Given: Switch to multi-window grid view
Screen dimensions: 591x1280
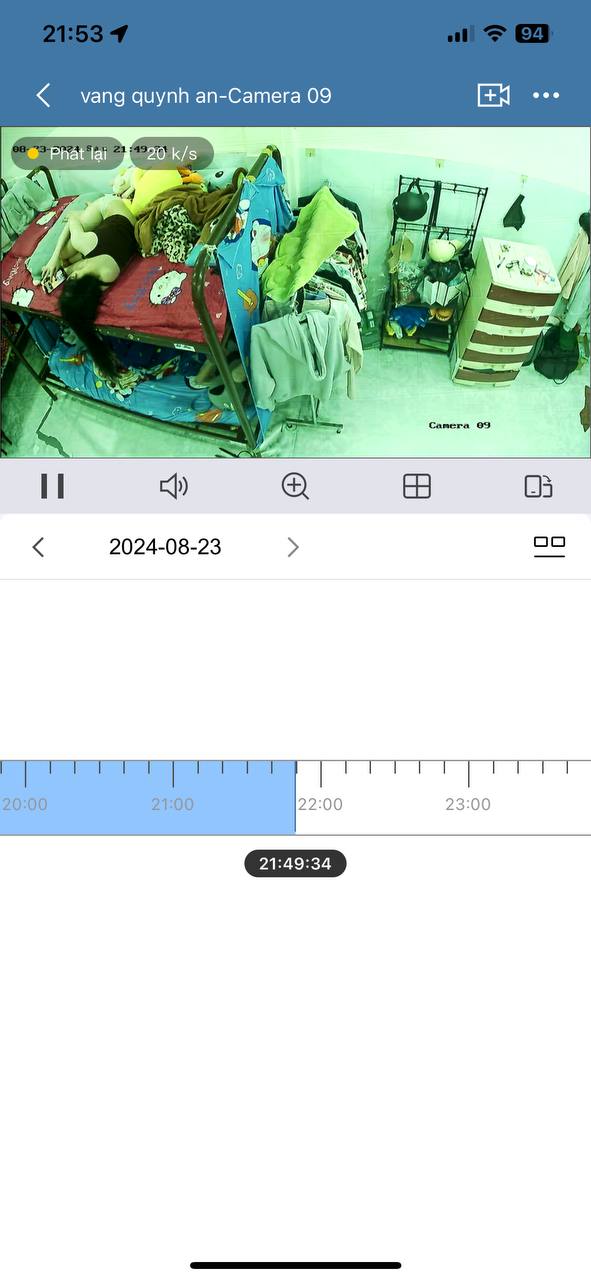Looking at the screenshot, I should point(417,486).
